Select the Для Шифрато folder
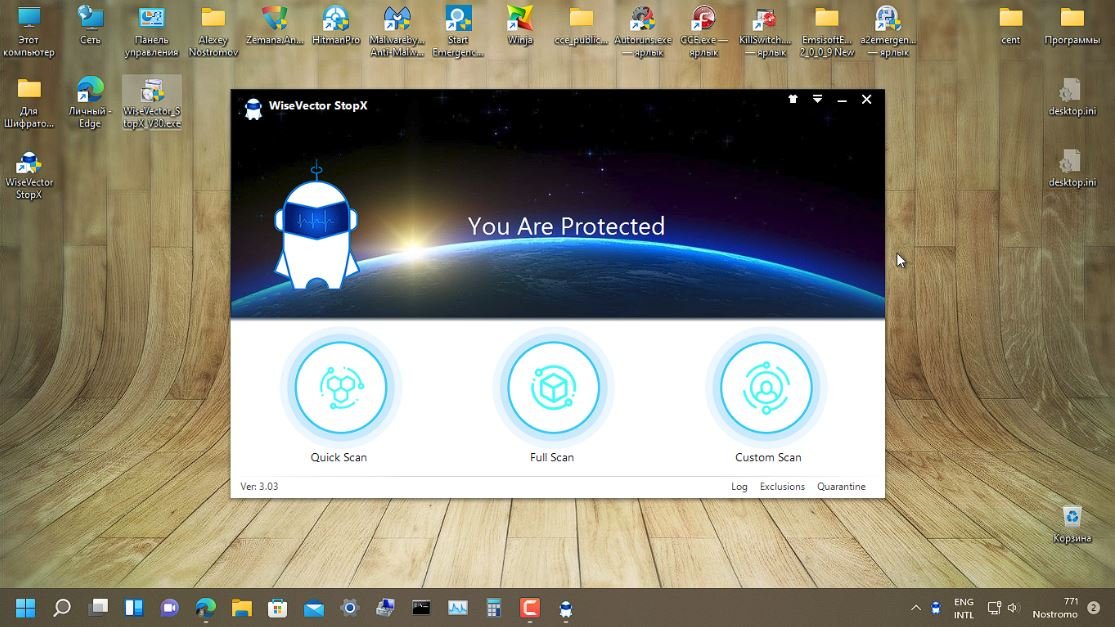Screen dimensions: 1115x627 [x=28, y=102]
